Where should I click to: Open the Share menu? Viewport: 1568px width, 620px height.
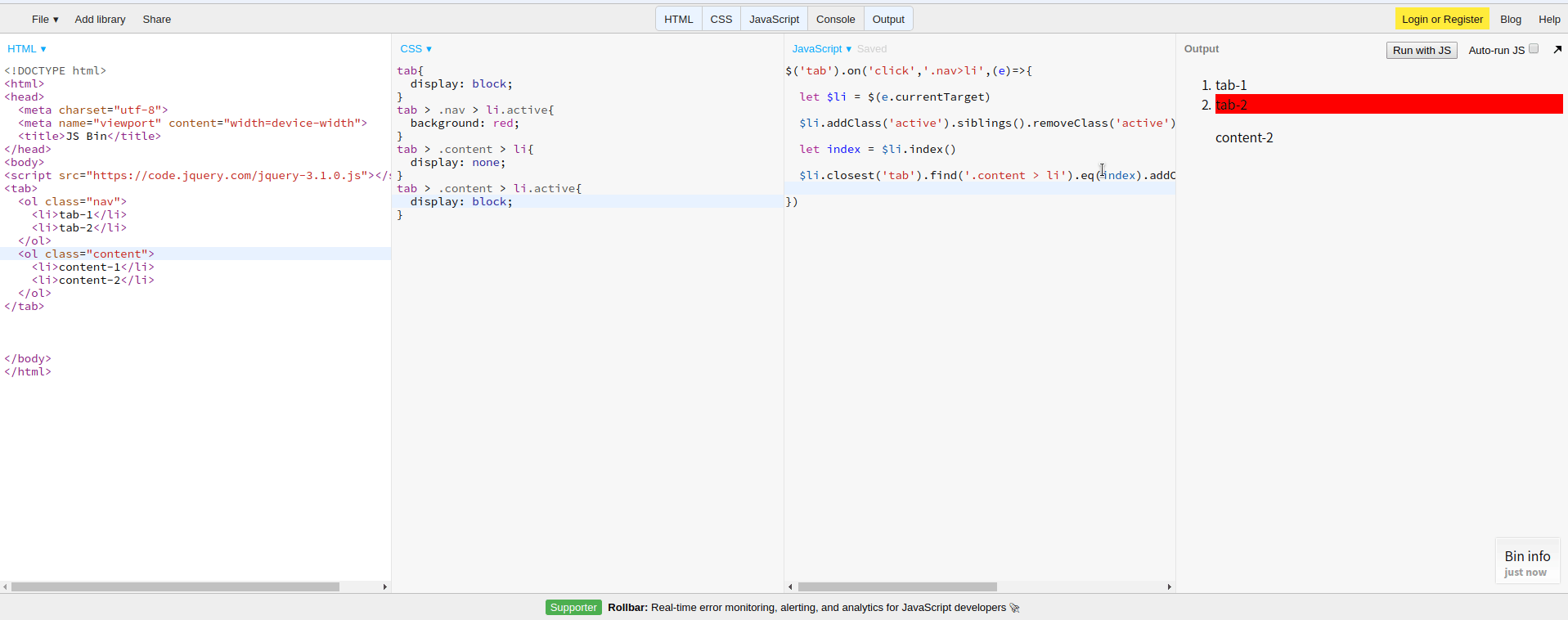tap(156, 19)
